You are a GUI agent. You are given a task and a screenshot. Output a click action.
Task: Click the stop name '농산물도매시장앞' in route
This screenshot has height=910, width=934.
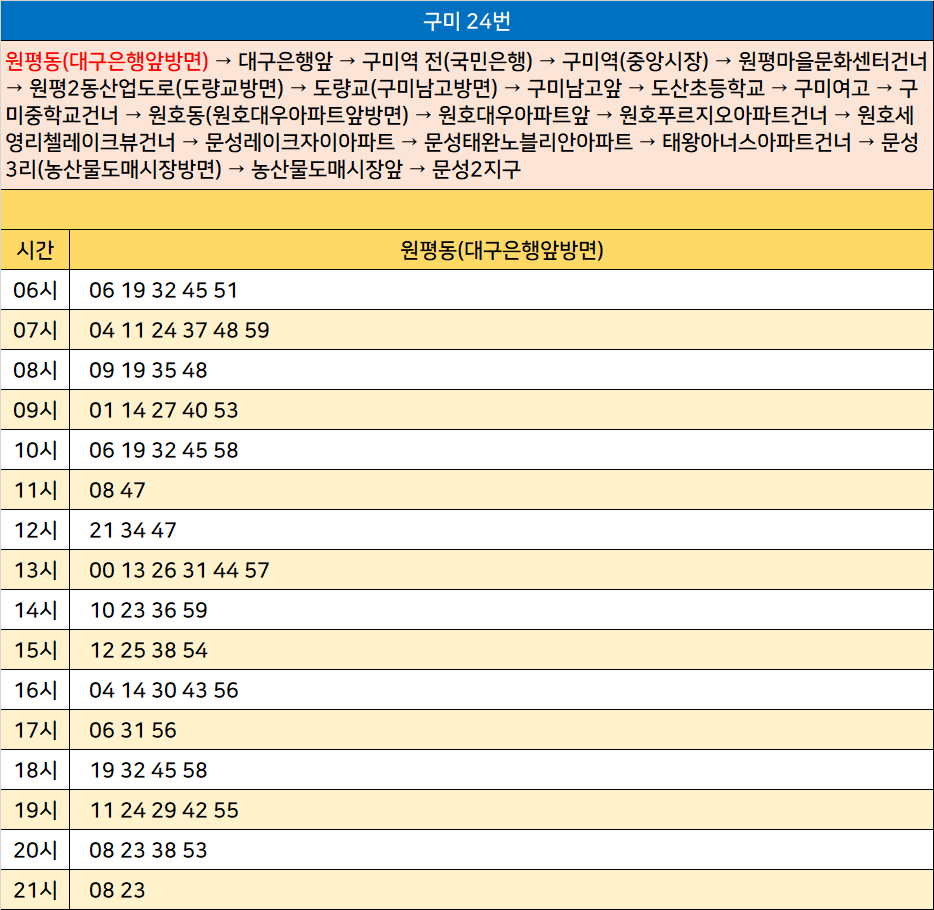tap(327, 170)
